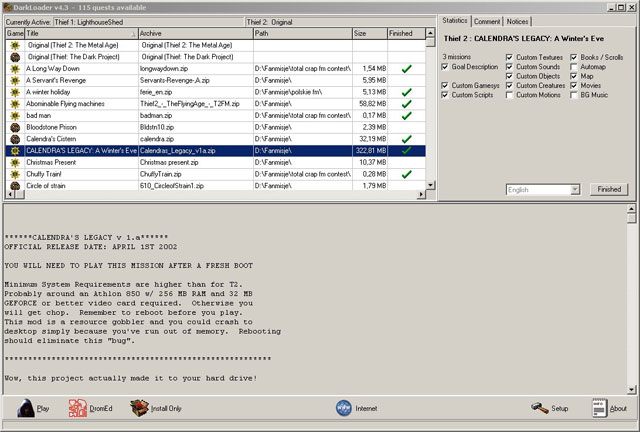Click finished checkmark for bad man

tap(406, 116)
